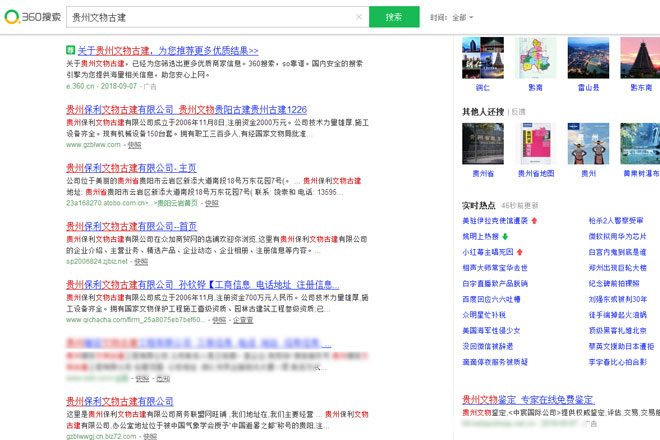Open the 黄果树瀑布 waterfall thumbnail
660x440 pixels.
pos(640,144)
